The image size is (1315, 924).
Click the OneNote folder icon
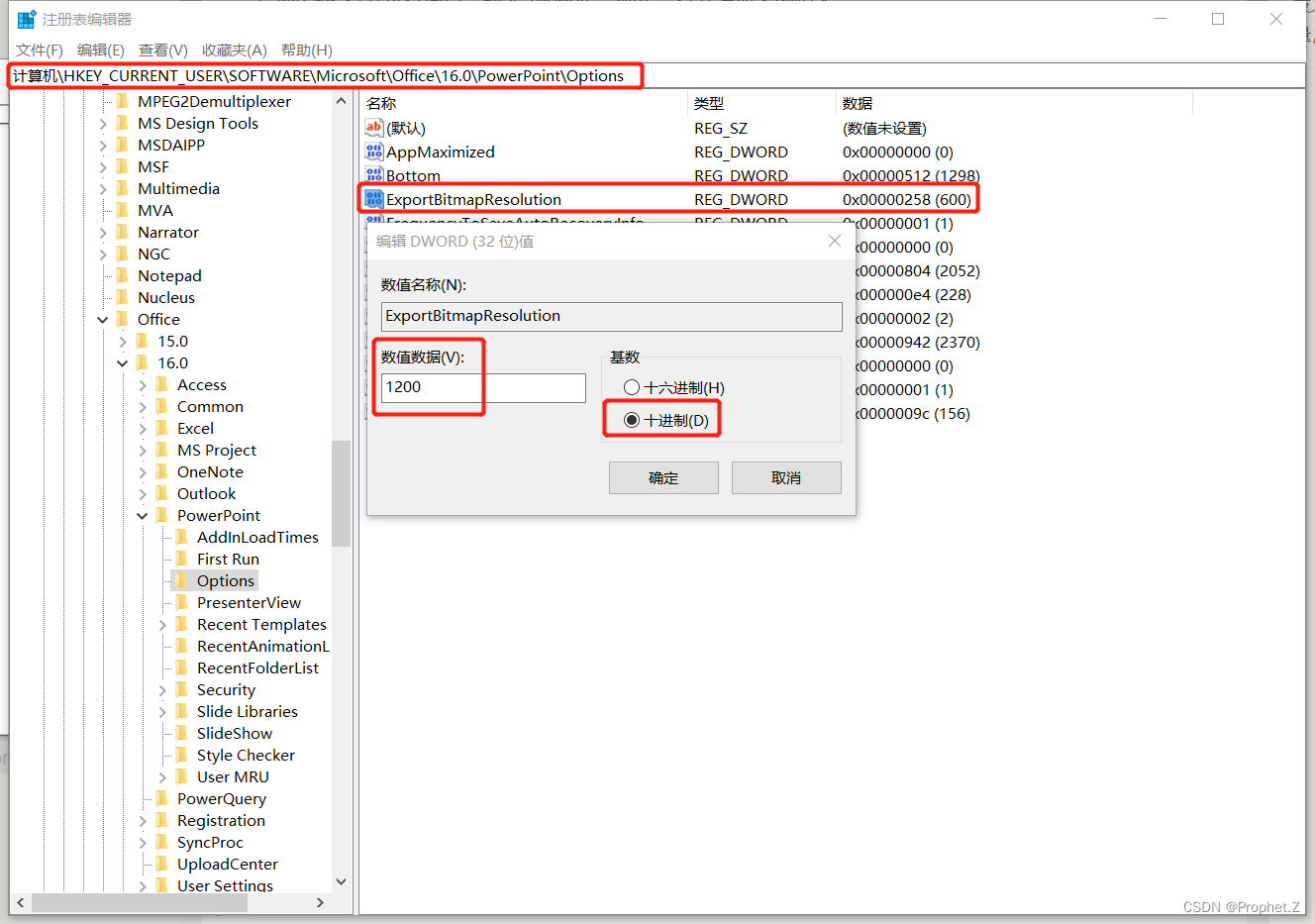(161, 471)
